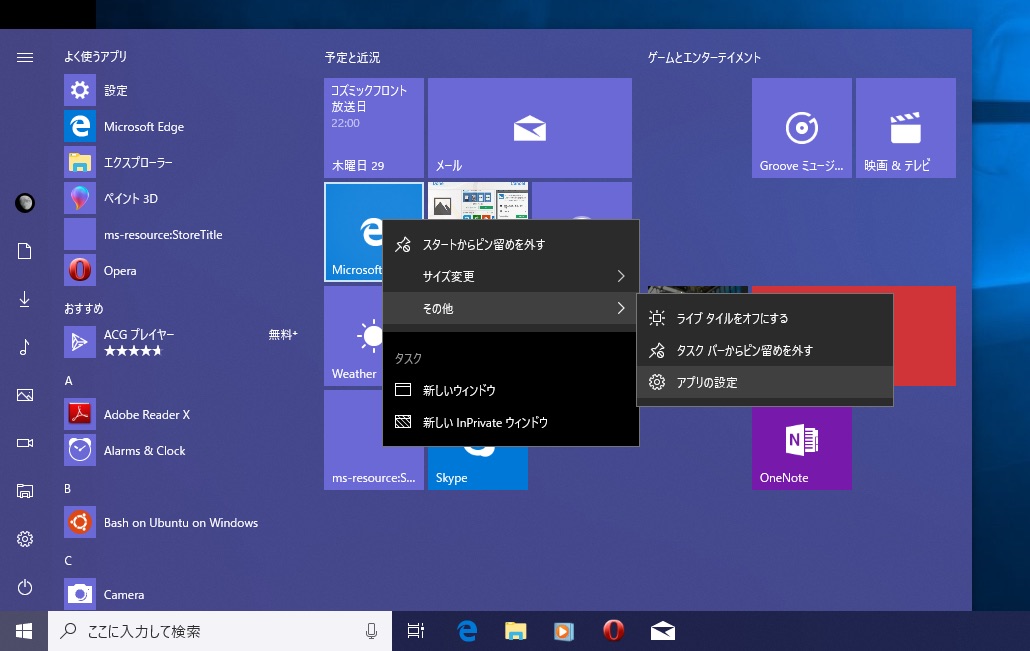Open Alarms & Clock
The image size is (1030, 651).
tap(181, 450)
